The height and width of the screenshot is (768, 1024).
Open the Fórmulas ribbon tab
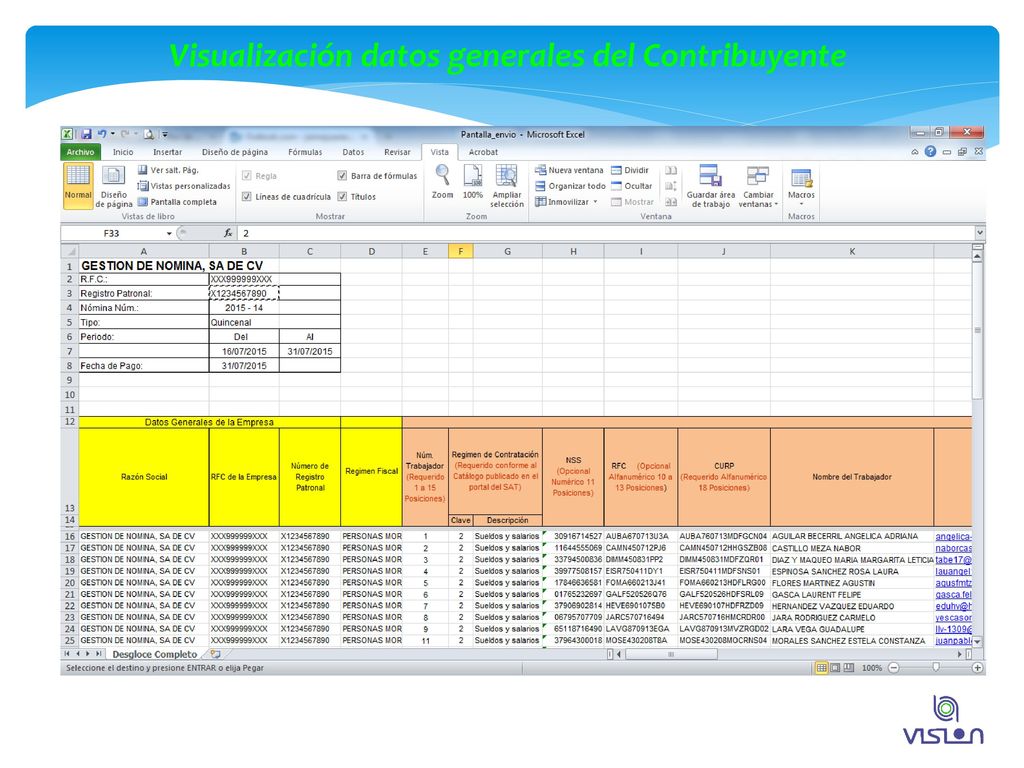click(305, 152)
